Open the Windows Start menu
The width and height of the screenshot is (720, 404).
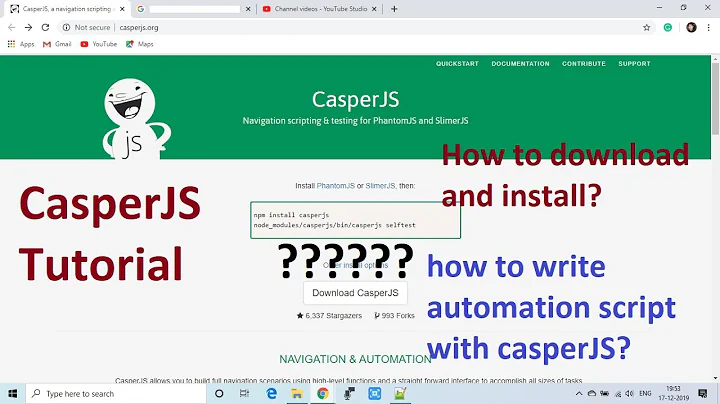click(x=12, y=393)
